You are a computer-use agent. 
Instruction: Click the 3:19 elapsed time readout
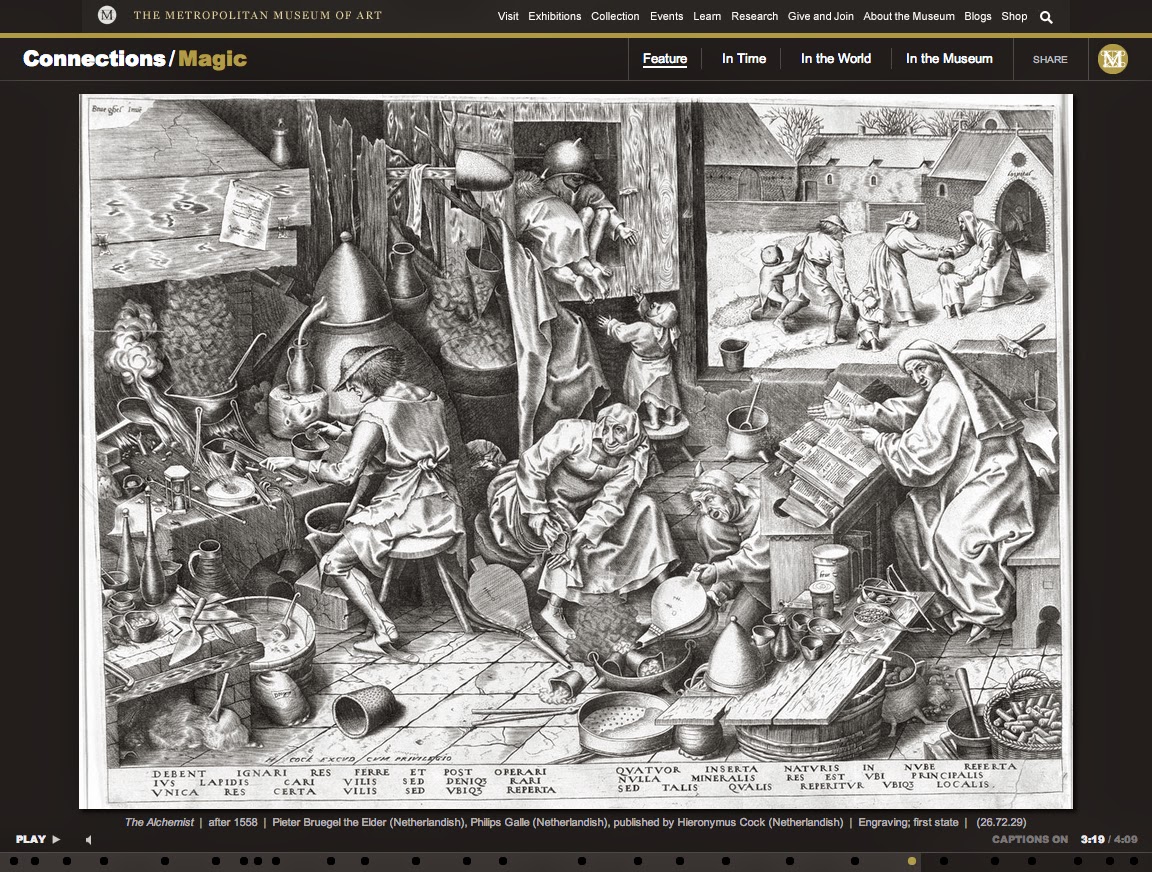coord(1092,839)
